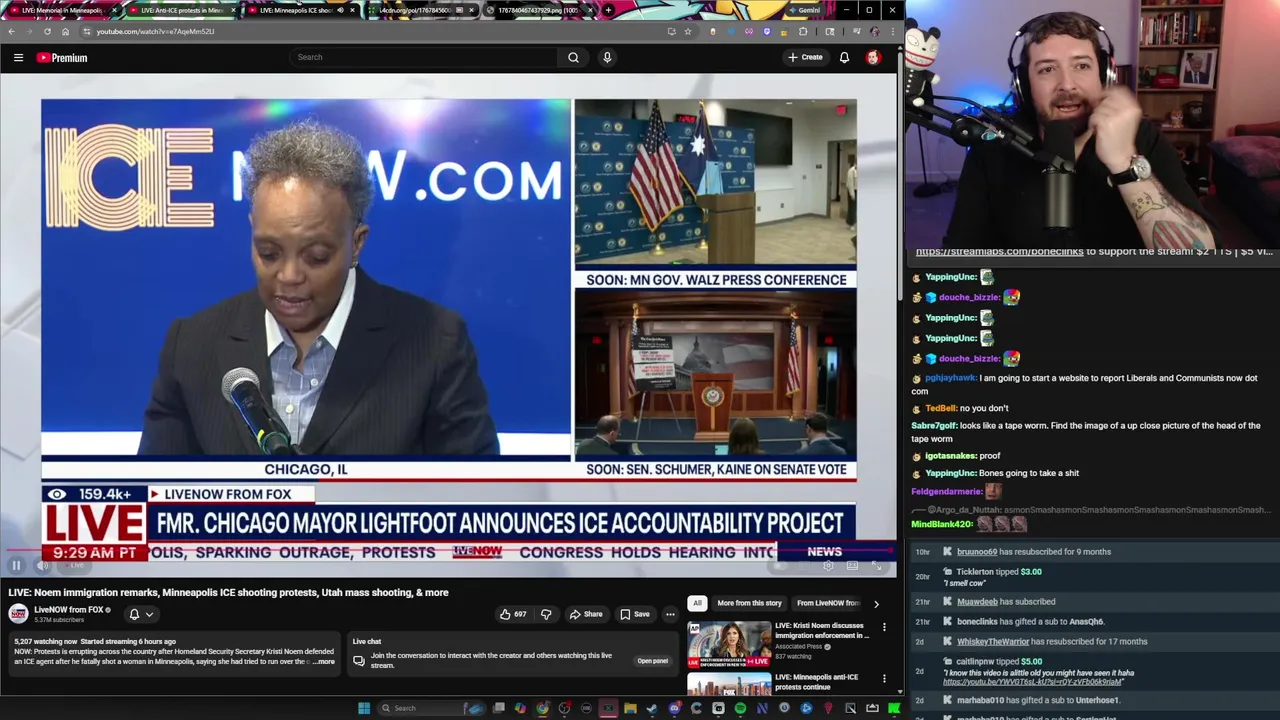Focus the YouTube search input field
This screenshot has height=720, width=1280.
(424, 57)
